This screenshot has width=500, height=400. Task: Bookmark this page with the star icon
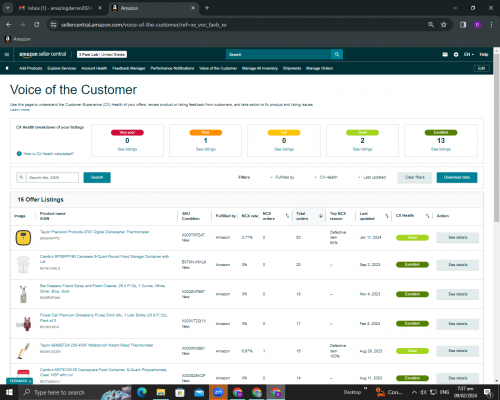(x=444, y=25)
